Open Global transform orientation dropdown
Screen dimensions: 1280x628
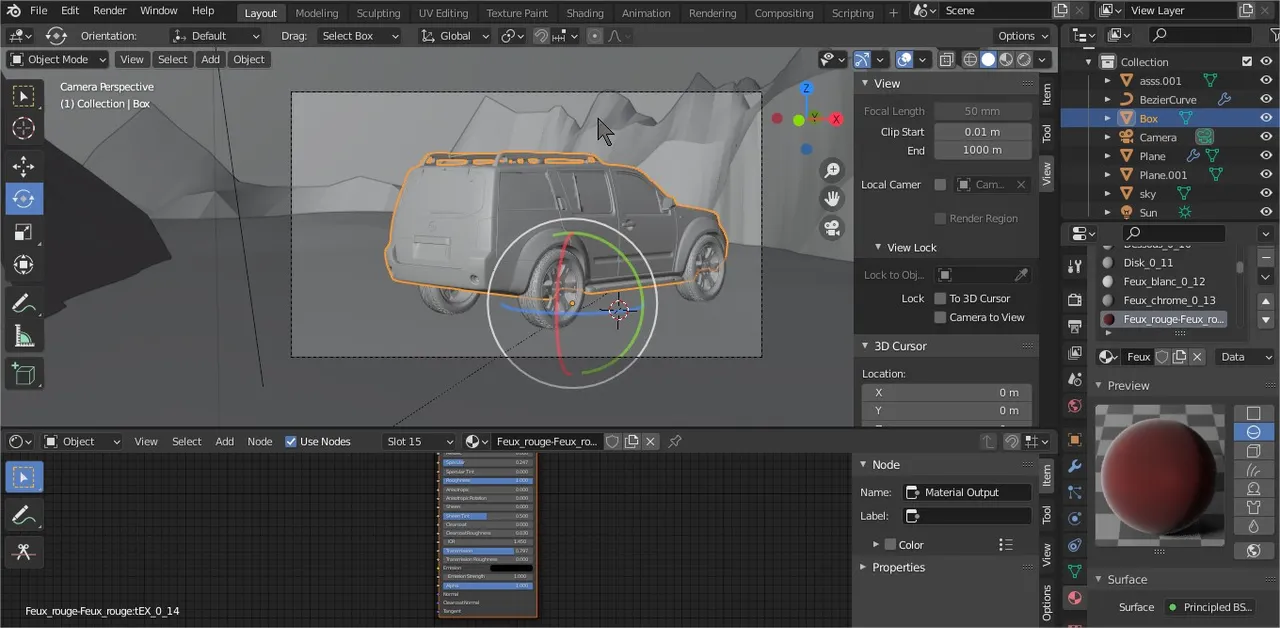tap(456, 35)
